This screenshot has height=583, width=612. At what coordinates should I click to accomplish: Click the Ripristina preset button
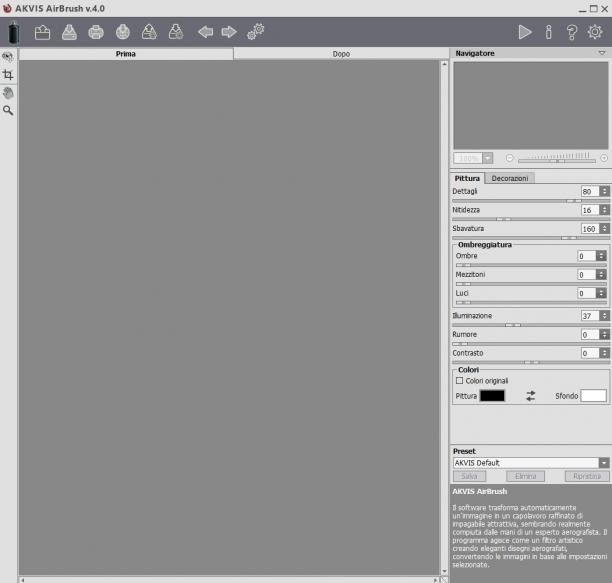[587, 476]
